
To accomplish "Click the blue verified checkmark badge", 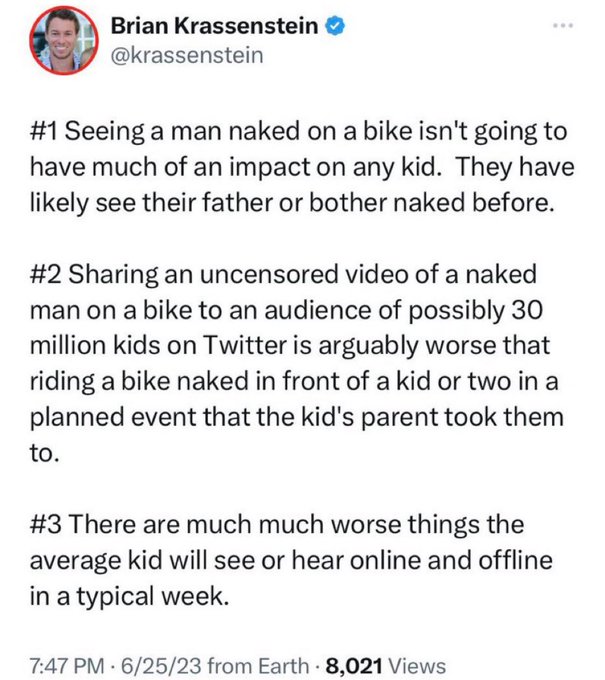I will click(337, 26).
